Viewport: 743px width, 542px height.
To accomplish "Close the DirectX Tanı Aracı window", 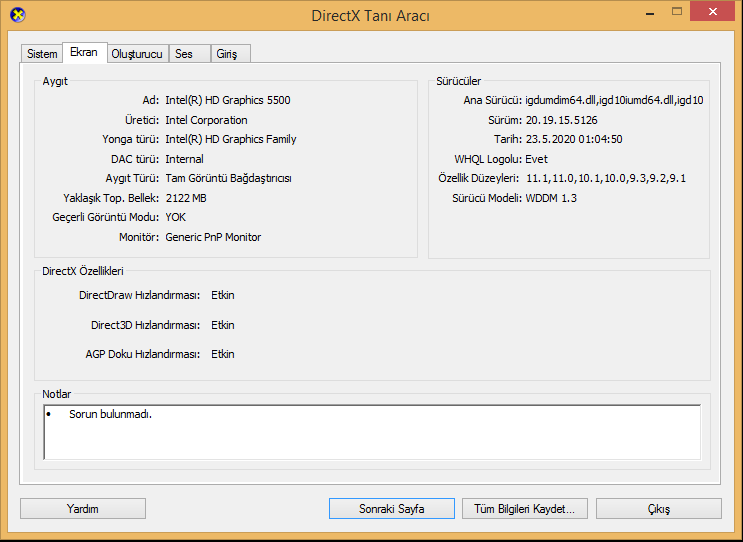I will tap(713, 12).
